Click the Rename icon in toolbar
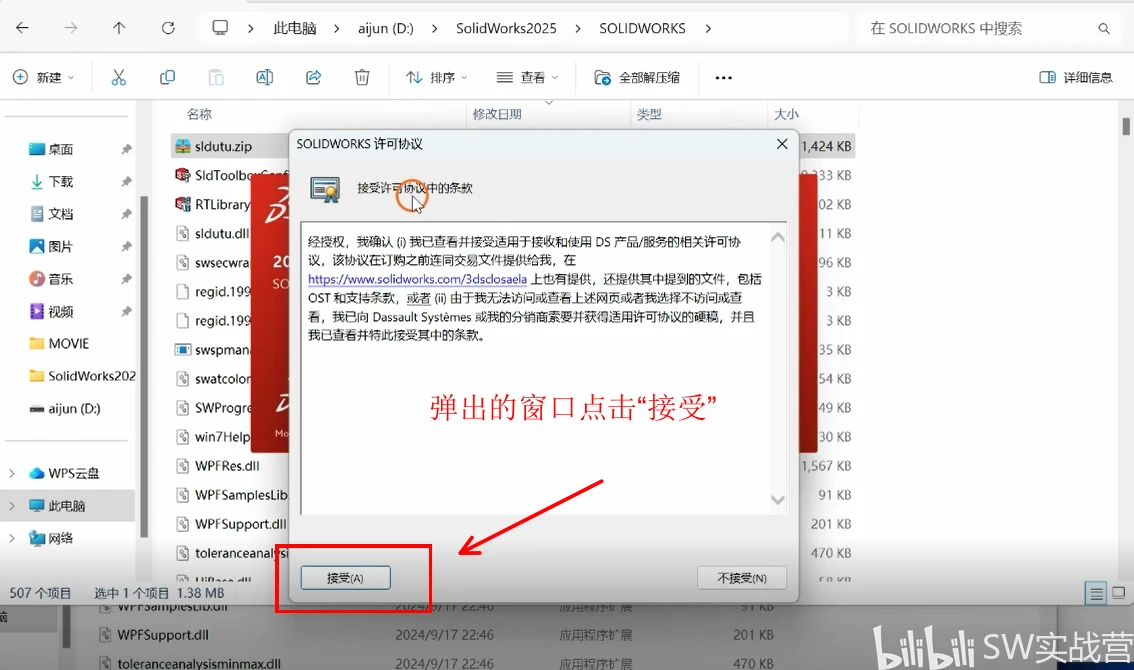Image resolution: width=1134 pixels, height=670 pixels. click(265, 77)
